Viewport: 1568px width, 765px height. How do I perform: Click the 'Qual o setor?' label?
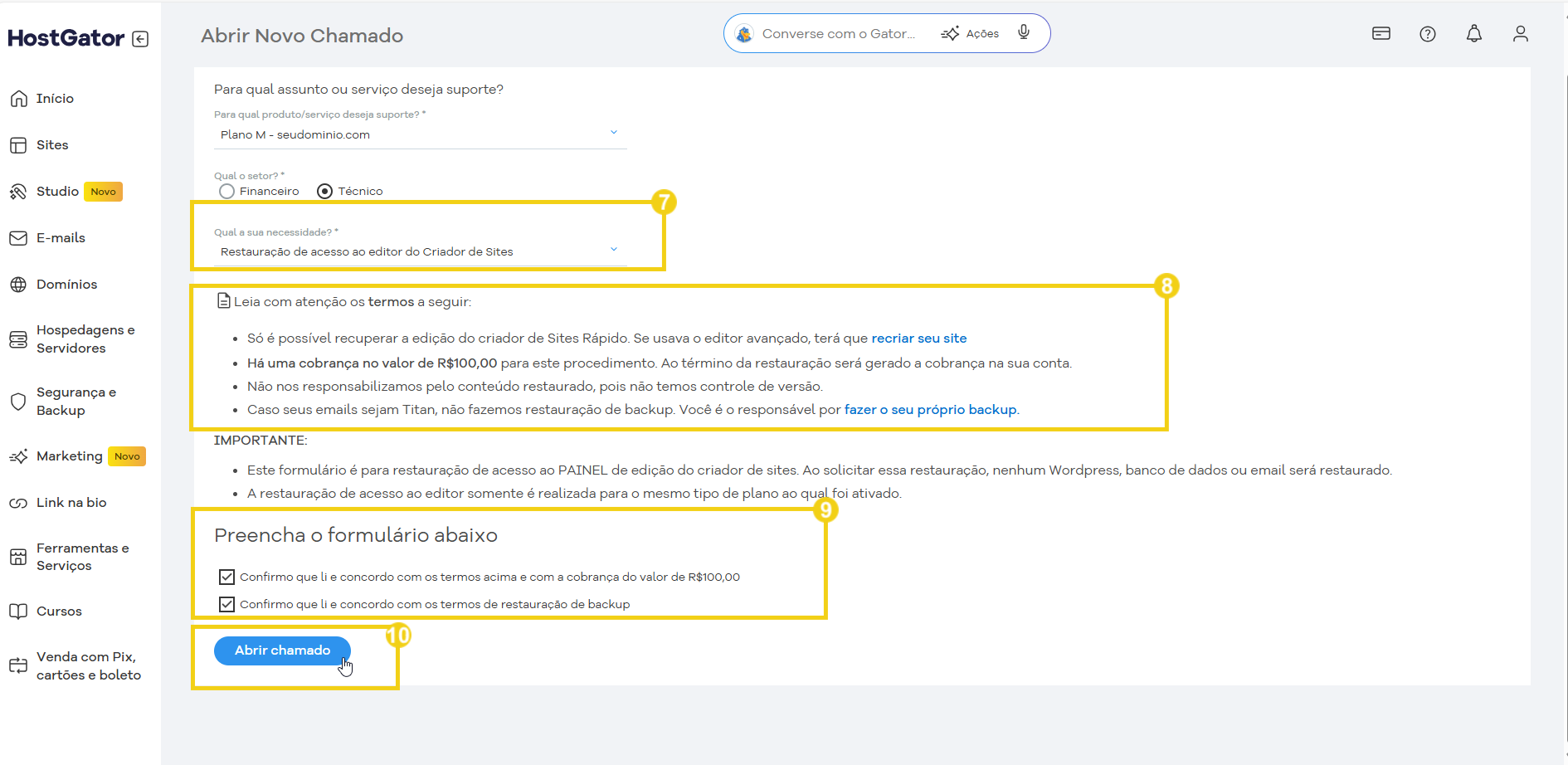point(249,176)
